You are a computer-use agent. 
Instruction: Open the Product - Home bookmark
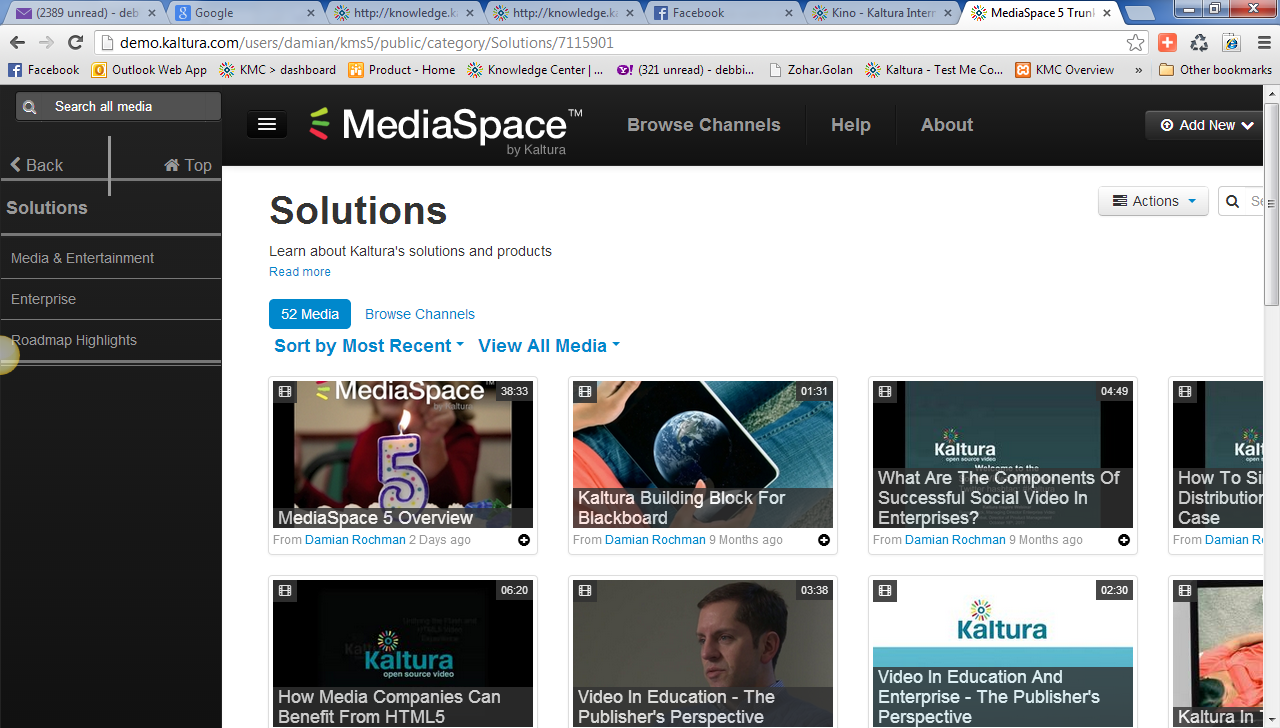pyautogui.click(x=402, y=70)
